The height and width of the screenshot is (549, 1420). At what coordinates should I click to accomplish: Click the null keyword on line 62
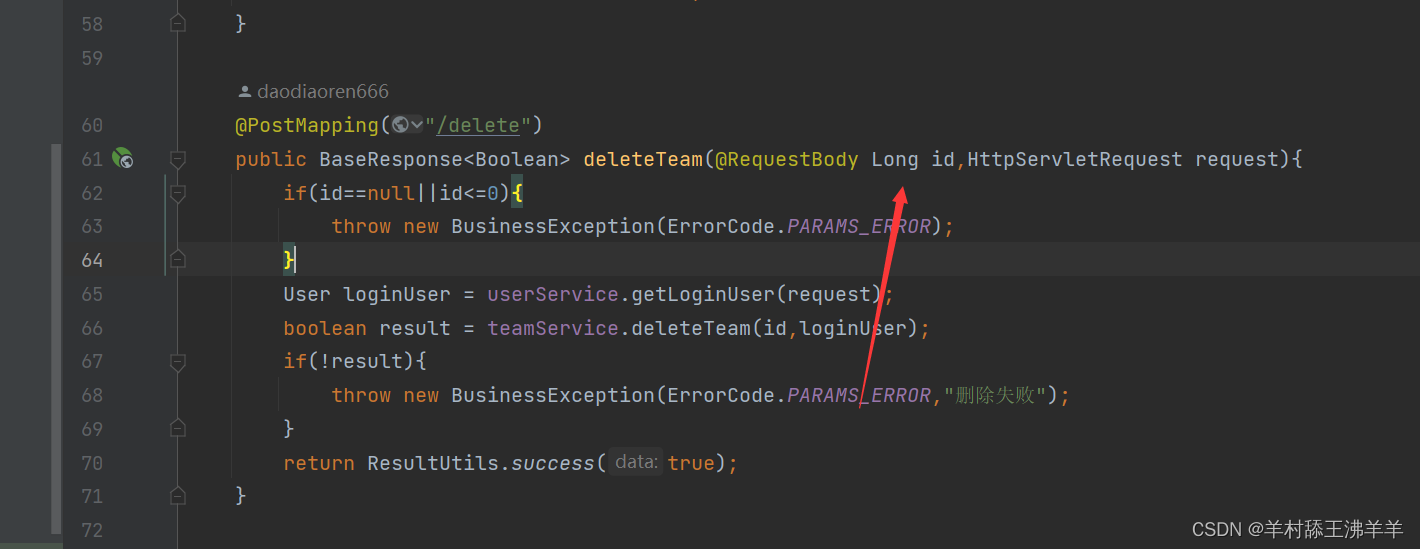[391, 192]
